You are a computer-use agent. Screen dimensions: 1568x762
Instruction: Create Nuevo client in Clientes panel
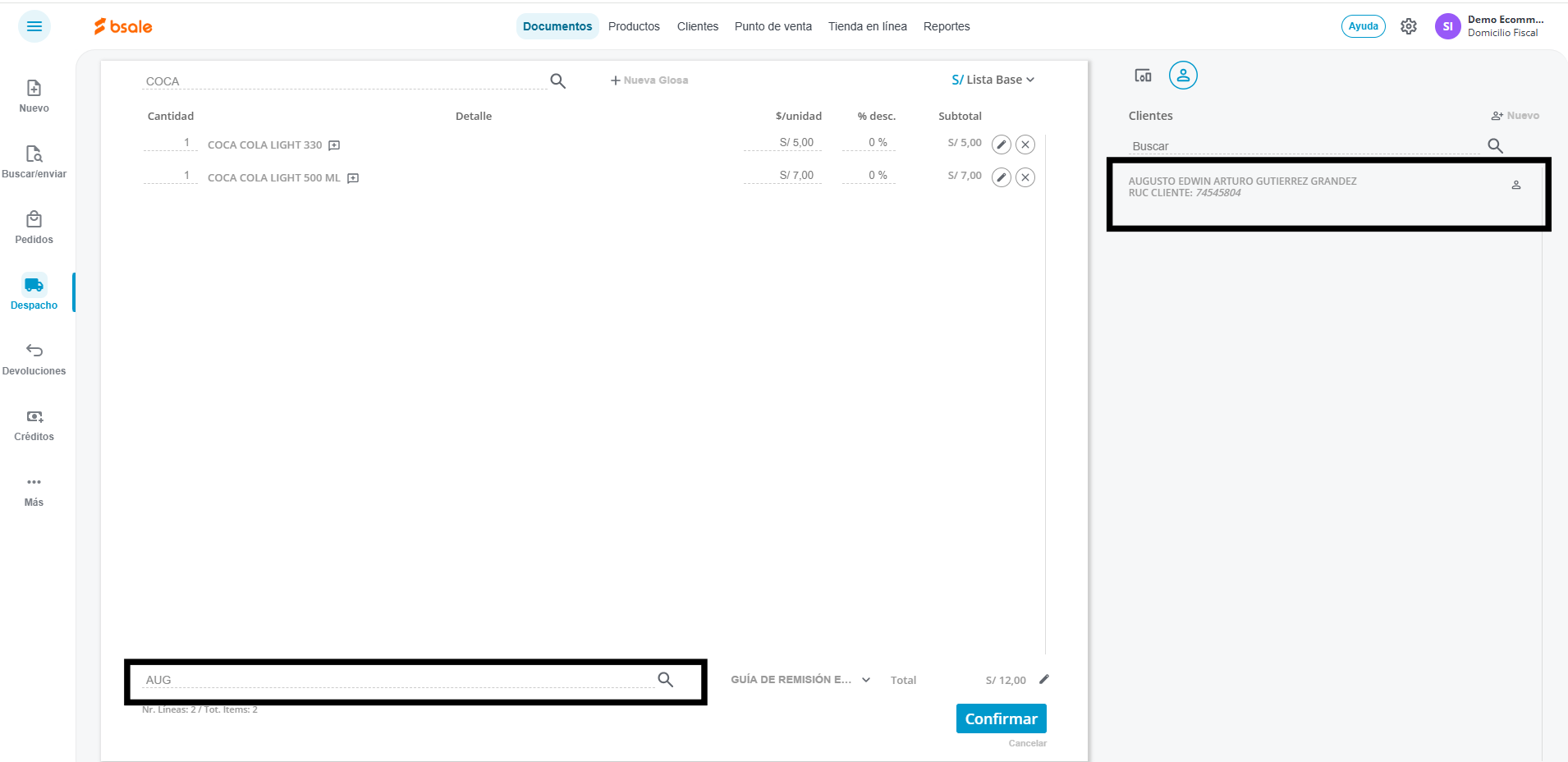click(1515, 116)
